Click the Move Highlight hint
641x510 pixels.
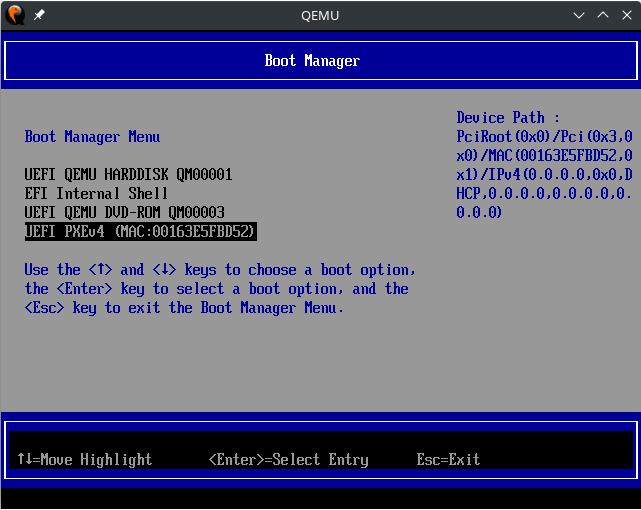(x=85, y=459)
